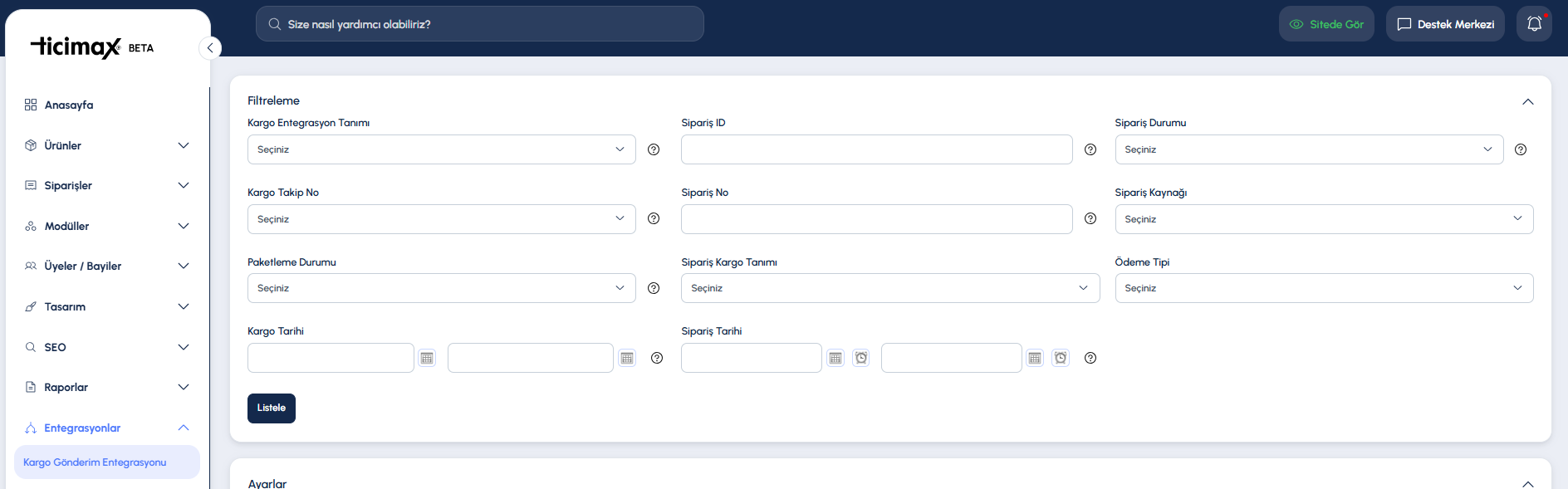Screen dimensions: 1568x489
Task: Open calendar for Sipariş Tarihi start date
Action: point(835,358)
